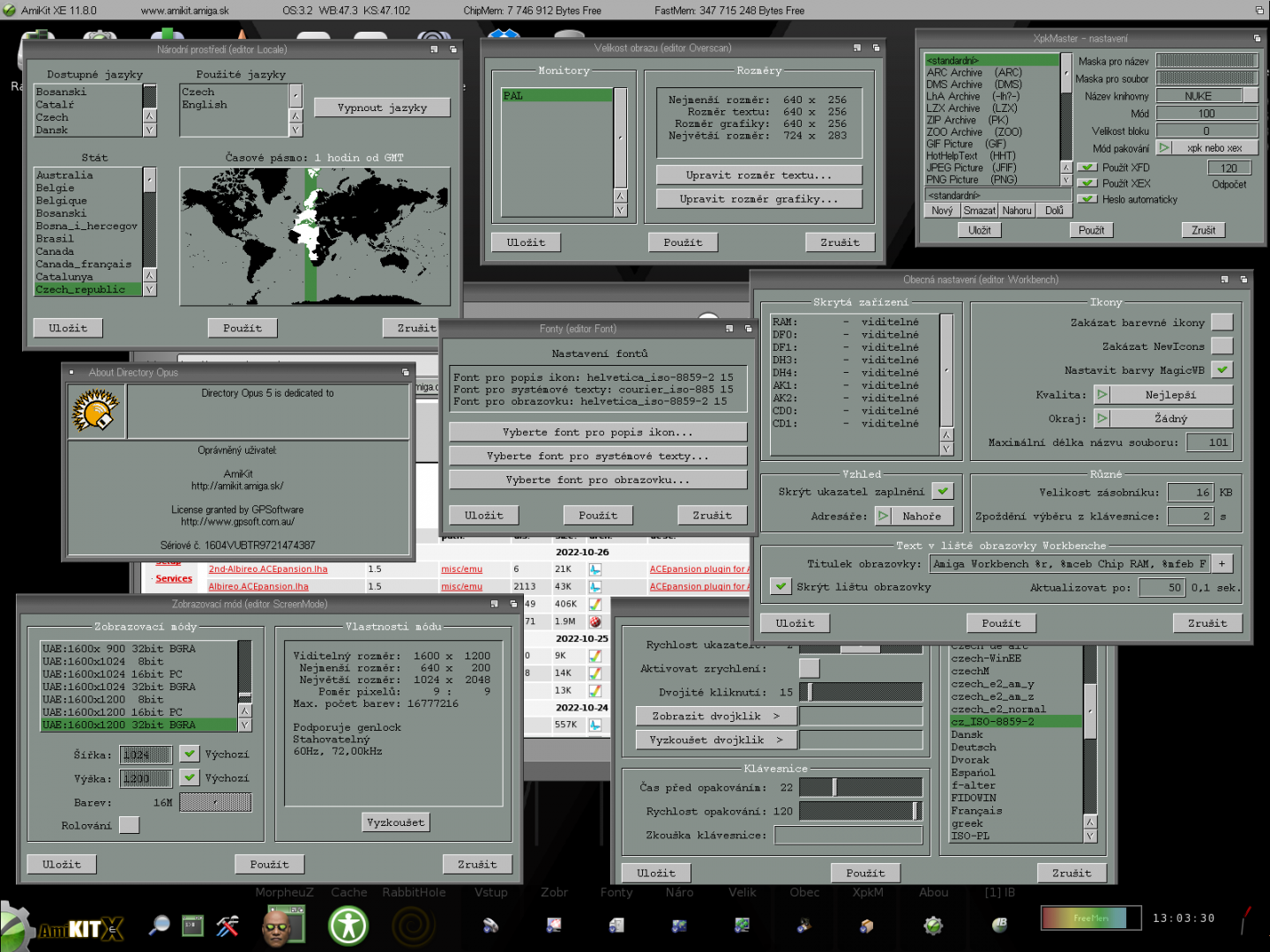Image resolution: width=1270 pixels, height=952 pixels.
Task: Adjust Čas před opakováním slider
Action: click(x=861, y=786)
